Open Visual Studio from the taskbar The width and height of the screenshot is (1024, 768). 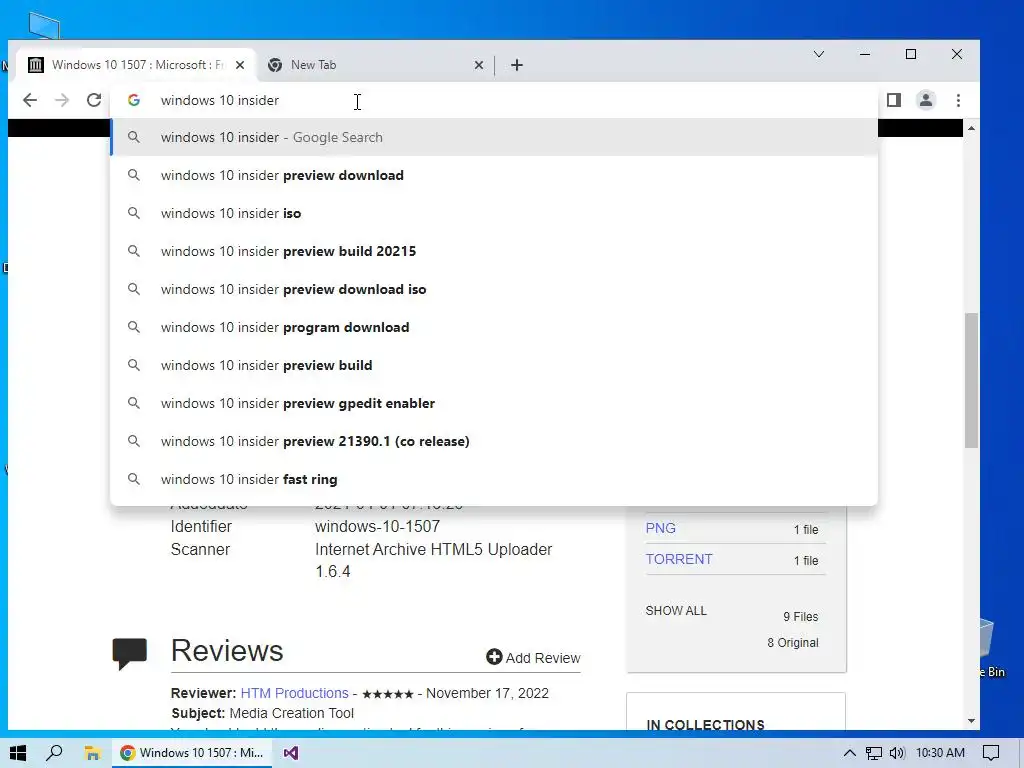pyautogui.click(x=291, y=753)
